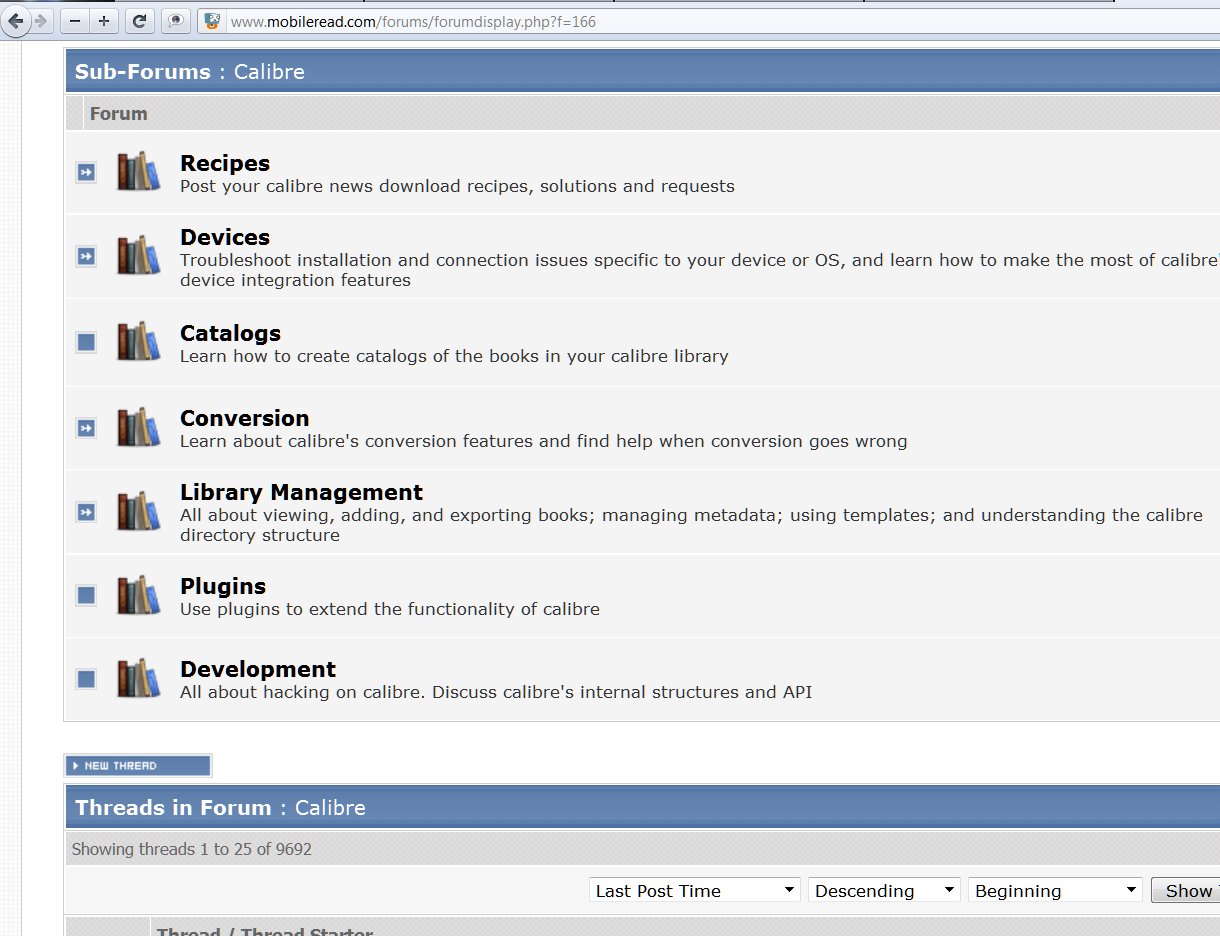This screenshot has width=1220, height=936.
Task: Click the Threads in Forum : Calibre heading
Action: [220, 808]
